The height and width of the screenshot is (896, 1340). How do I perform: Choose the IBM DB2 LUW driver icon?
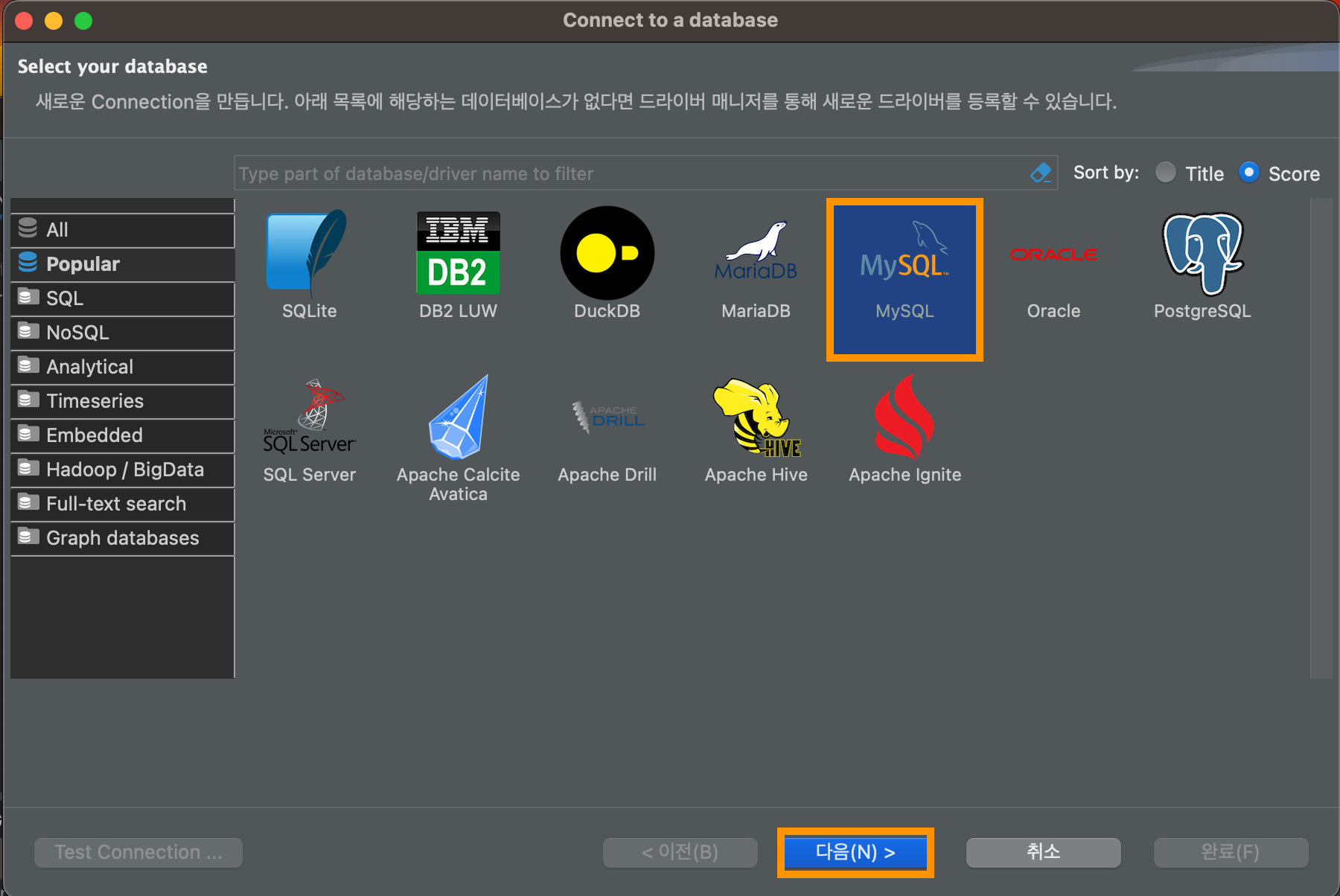[x=458, y=253]
